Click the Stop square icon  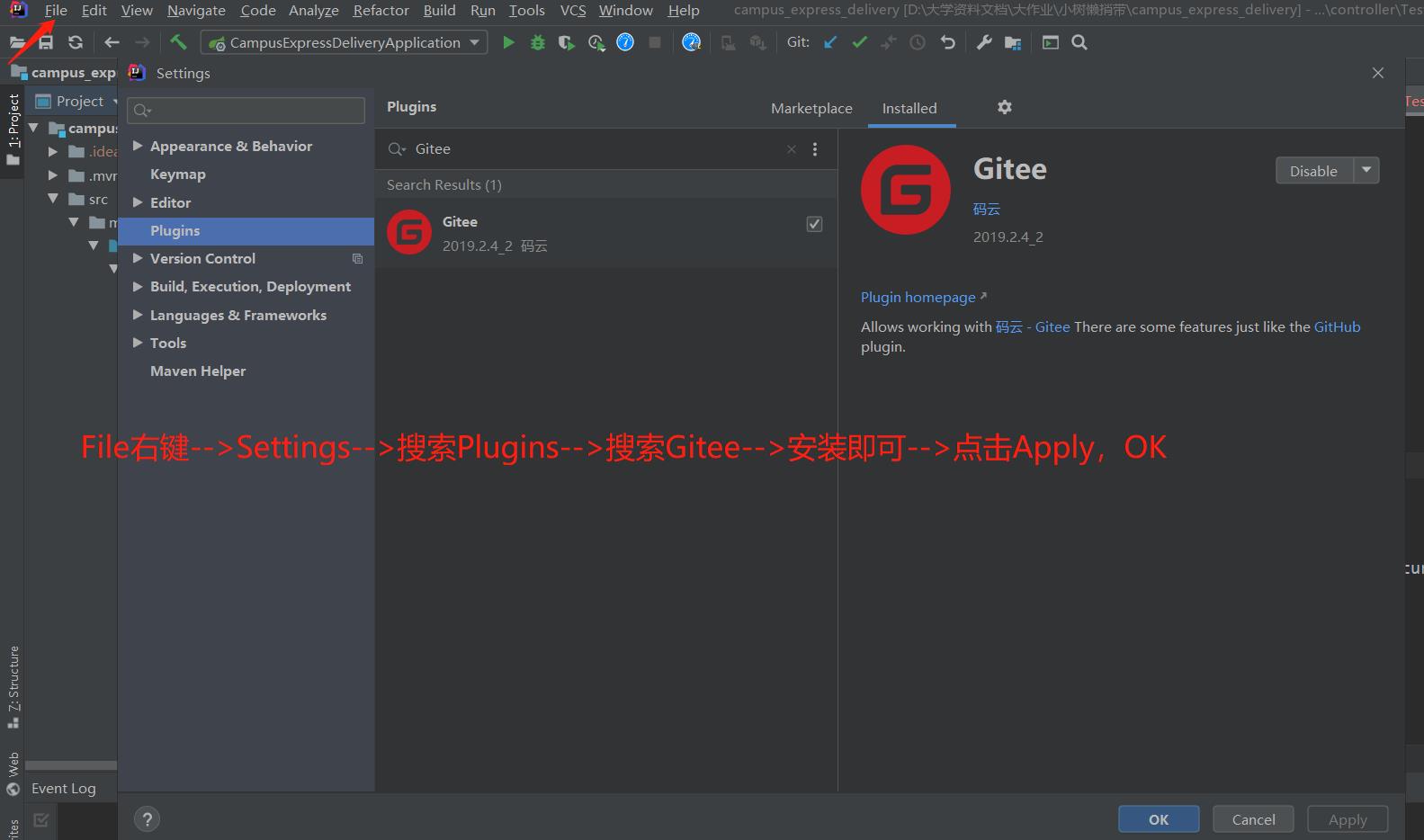click(655, 42)
